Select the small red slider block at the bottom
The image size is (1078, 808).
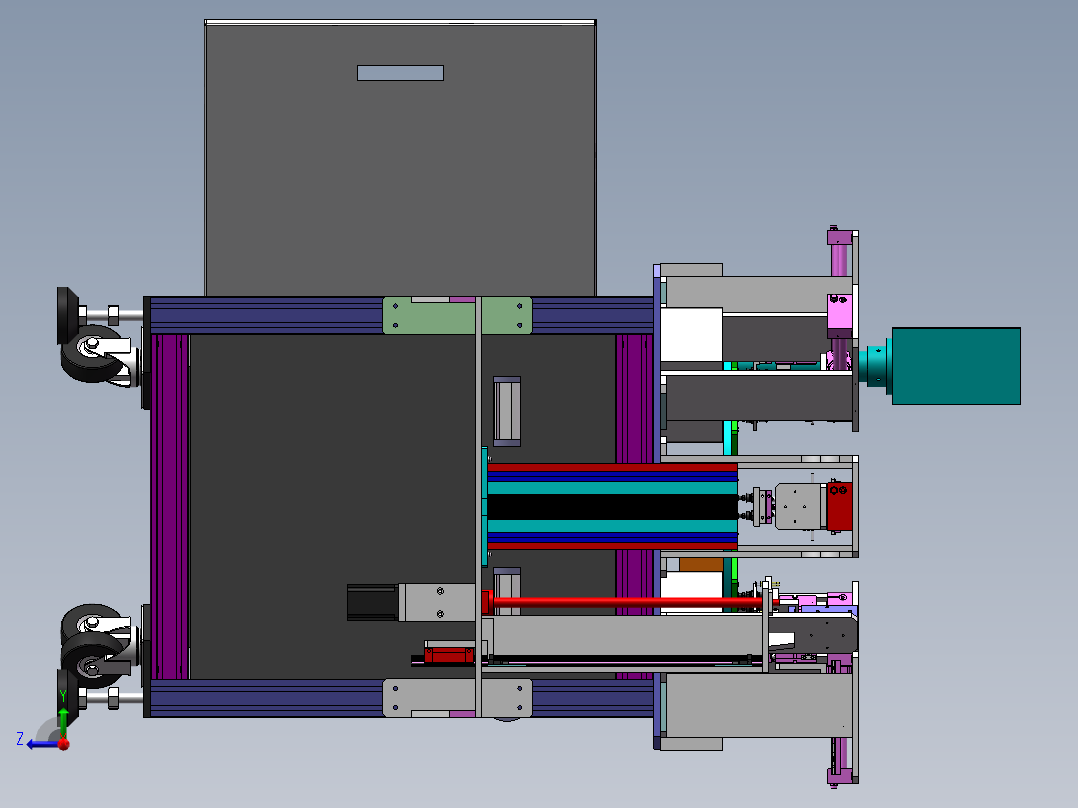[448, 655]
